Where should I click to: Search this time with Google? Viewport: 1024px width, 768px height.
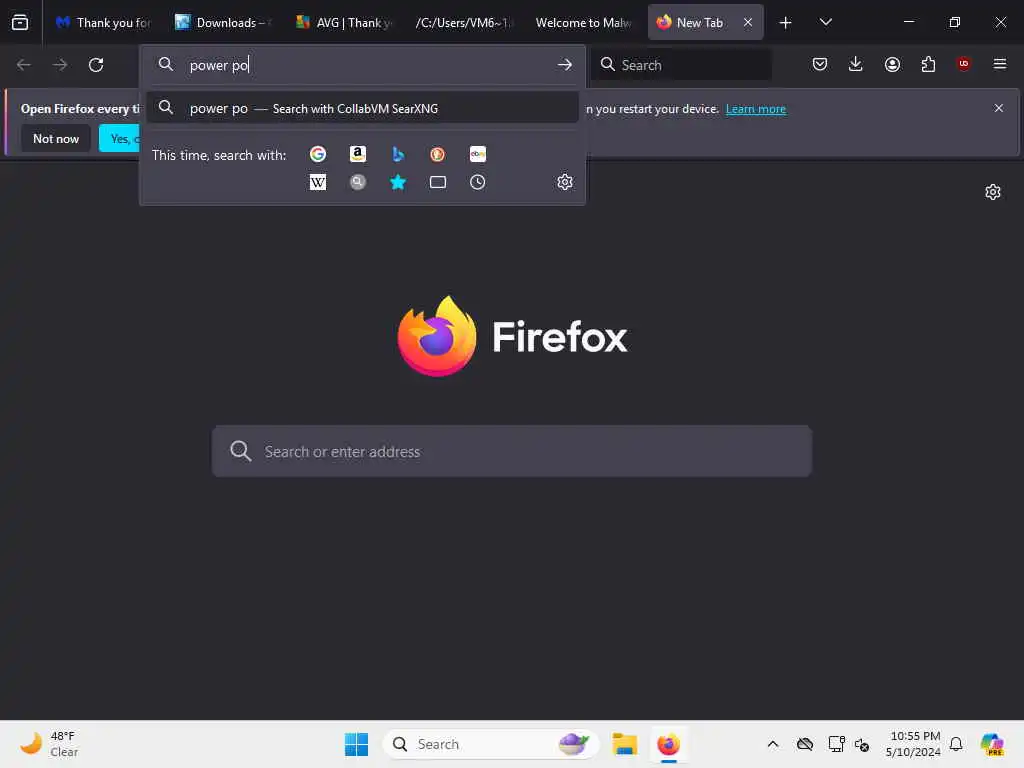[x=318, y=154]
